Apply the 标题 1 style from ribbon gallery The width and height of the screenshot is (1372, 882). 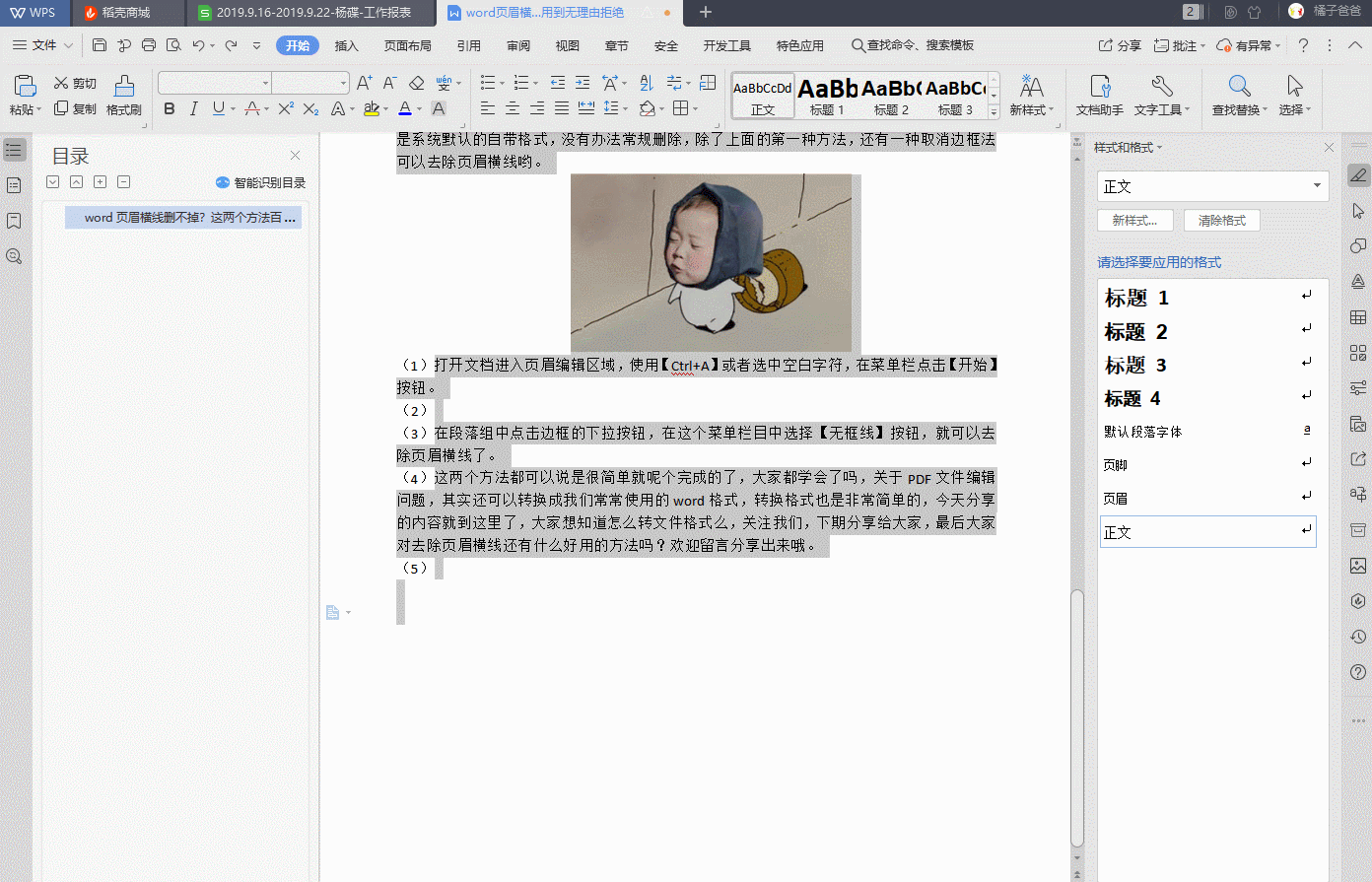[x=827, y=96]
